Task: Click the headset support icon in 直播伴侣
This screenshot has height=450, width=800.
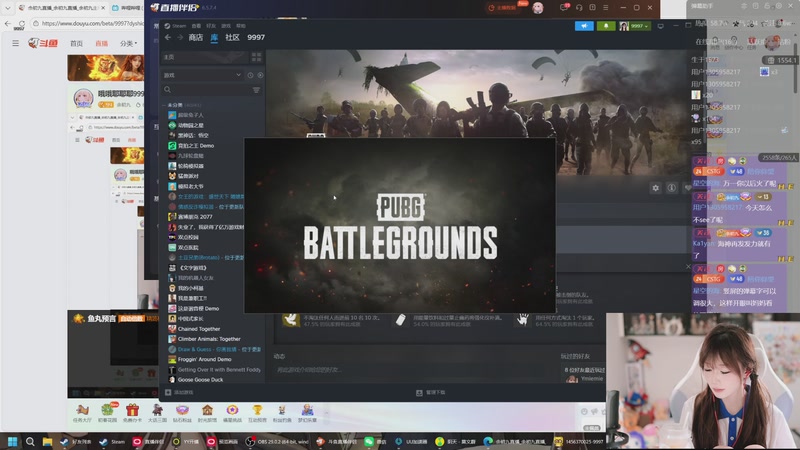Action: click(x=579, y=8)
